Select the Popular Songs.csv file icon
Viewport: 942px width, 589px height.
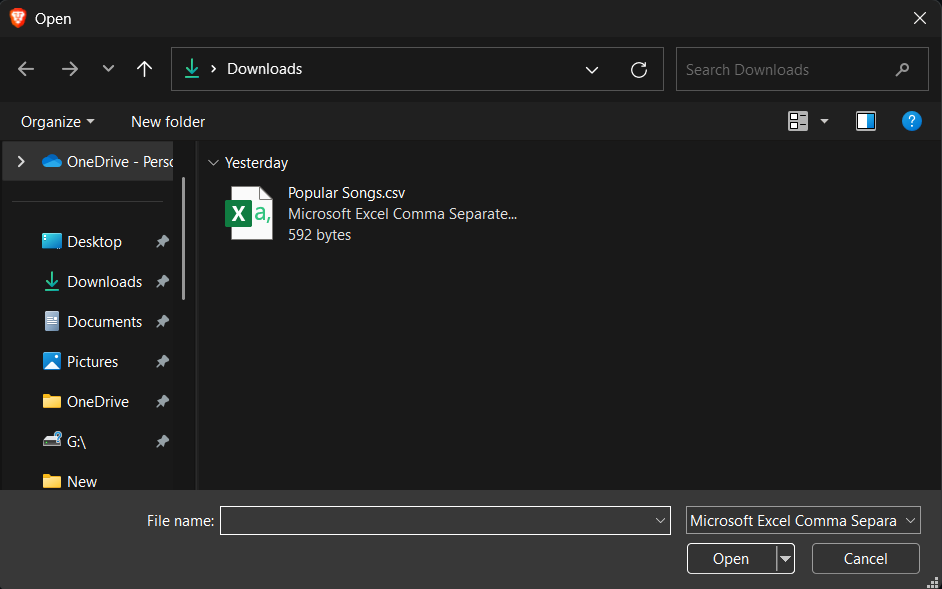click(249, 213)
